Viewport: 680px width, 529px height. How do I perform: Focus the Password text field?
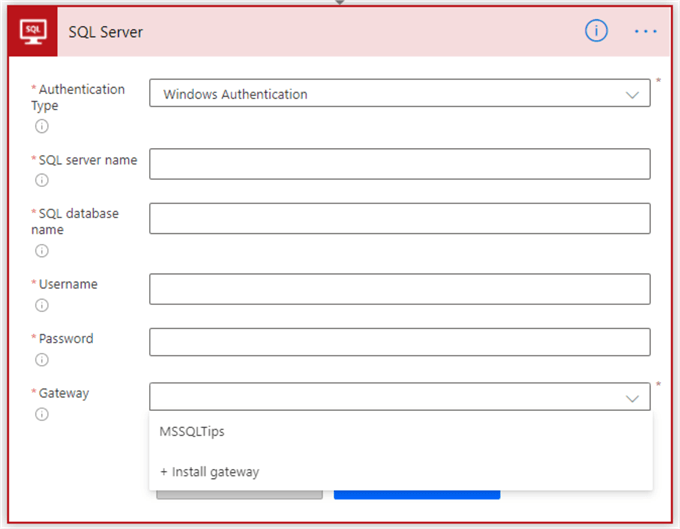tap(399, 342)
